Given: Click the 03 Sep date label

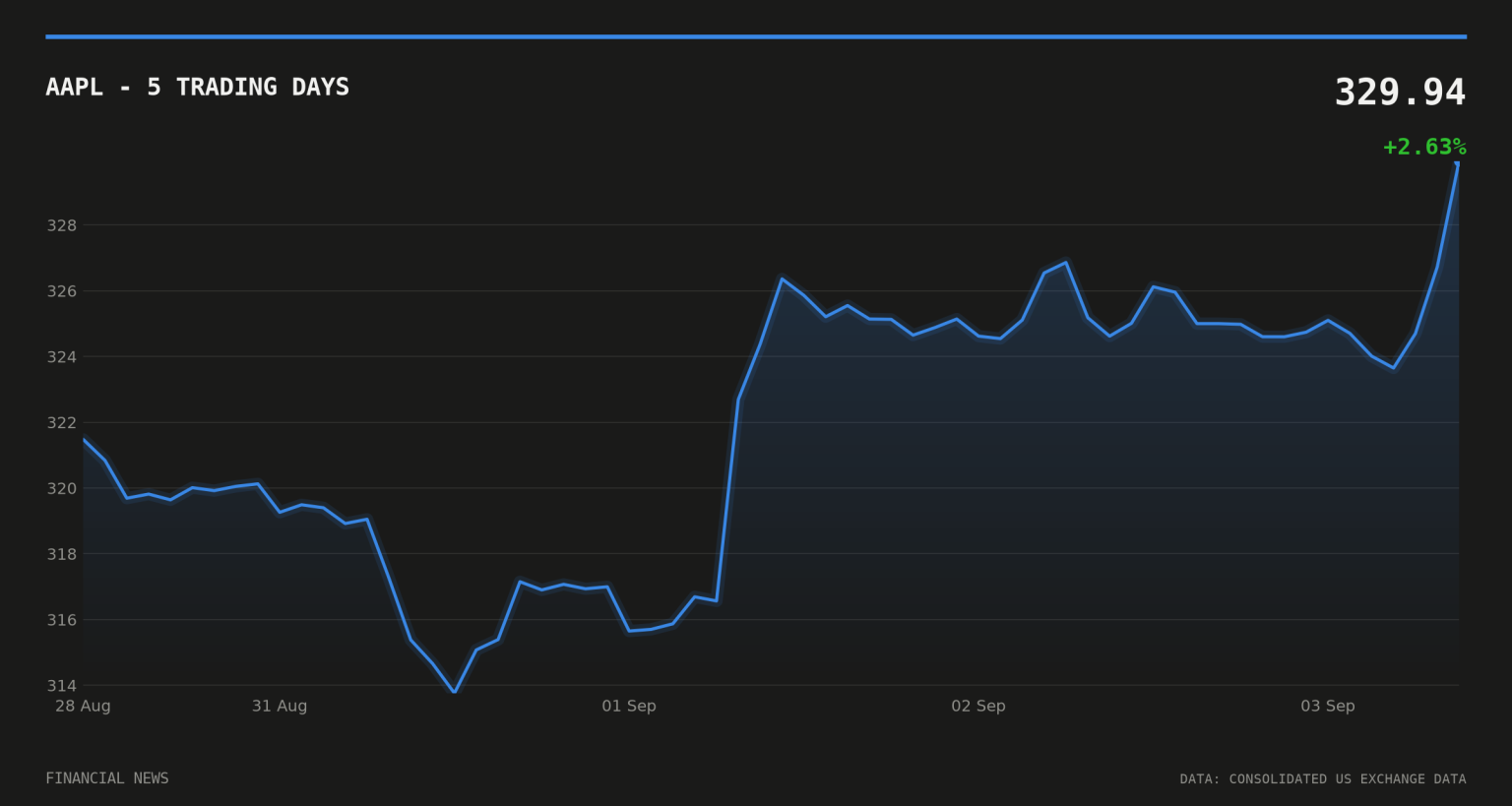Looking at the screenshot, I should 1328,706.
